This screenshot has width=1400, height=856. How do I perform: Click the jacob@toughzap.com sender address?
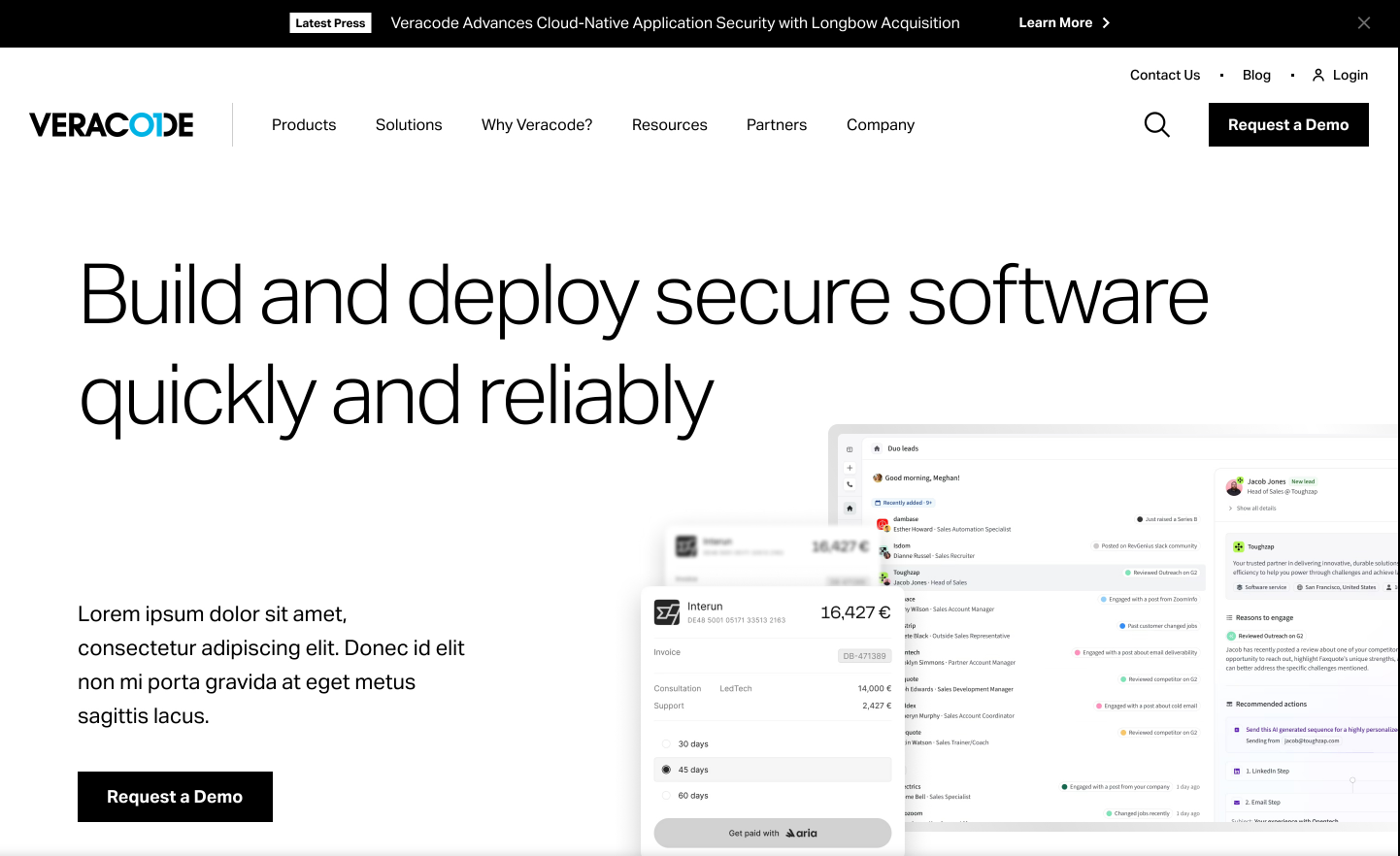(x=1312, y=741)
